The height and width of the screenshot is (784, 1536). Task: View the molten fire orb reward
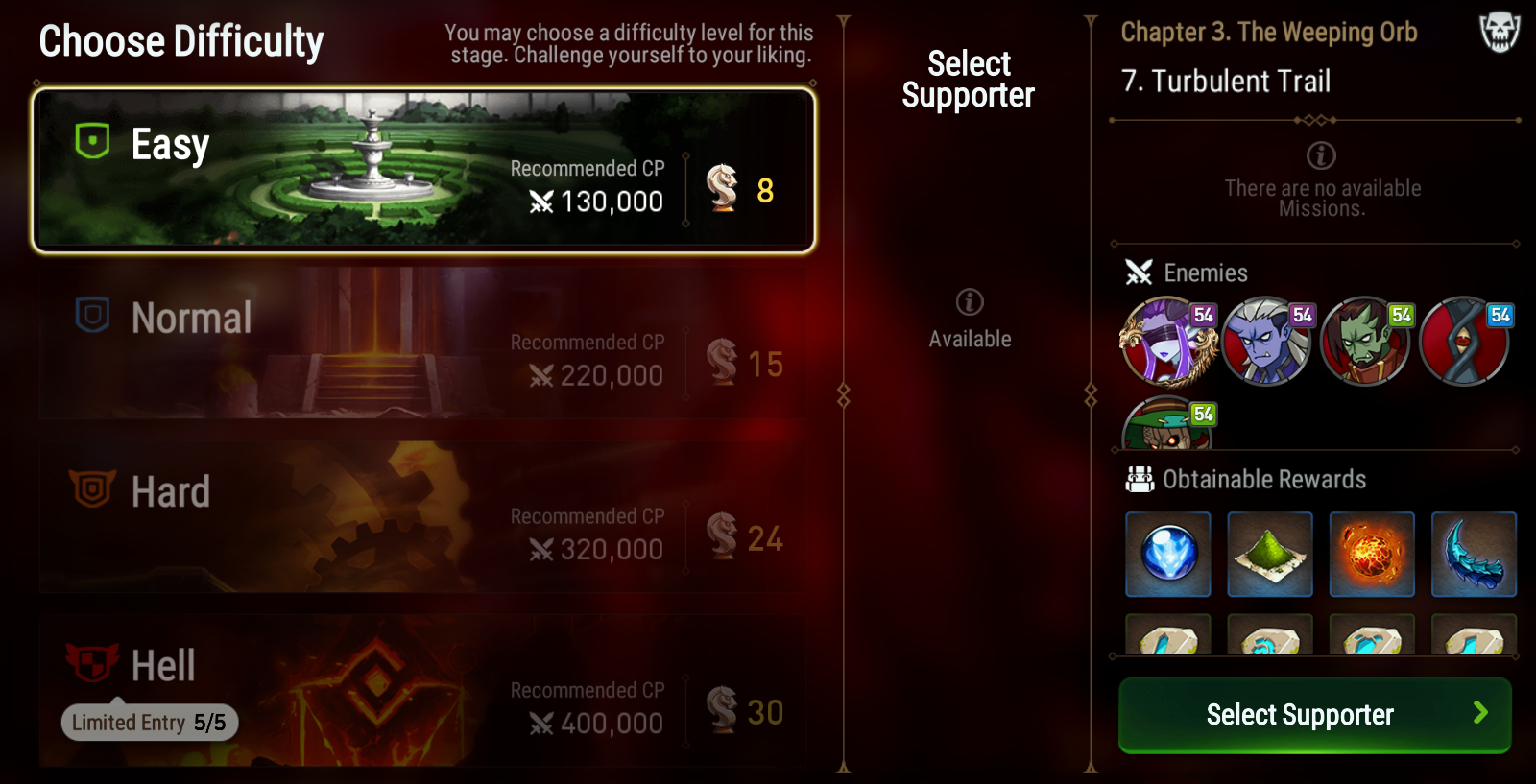(x=1372, y=555)
